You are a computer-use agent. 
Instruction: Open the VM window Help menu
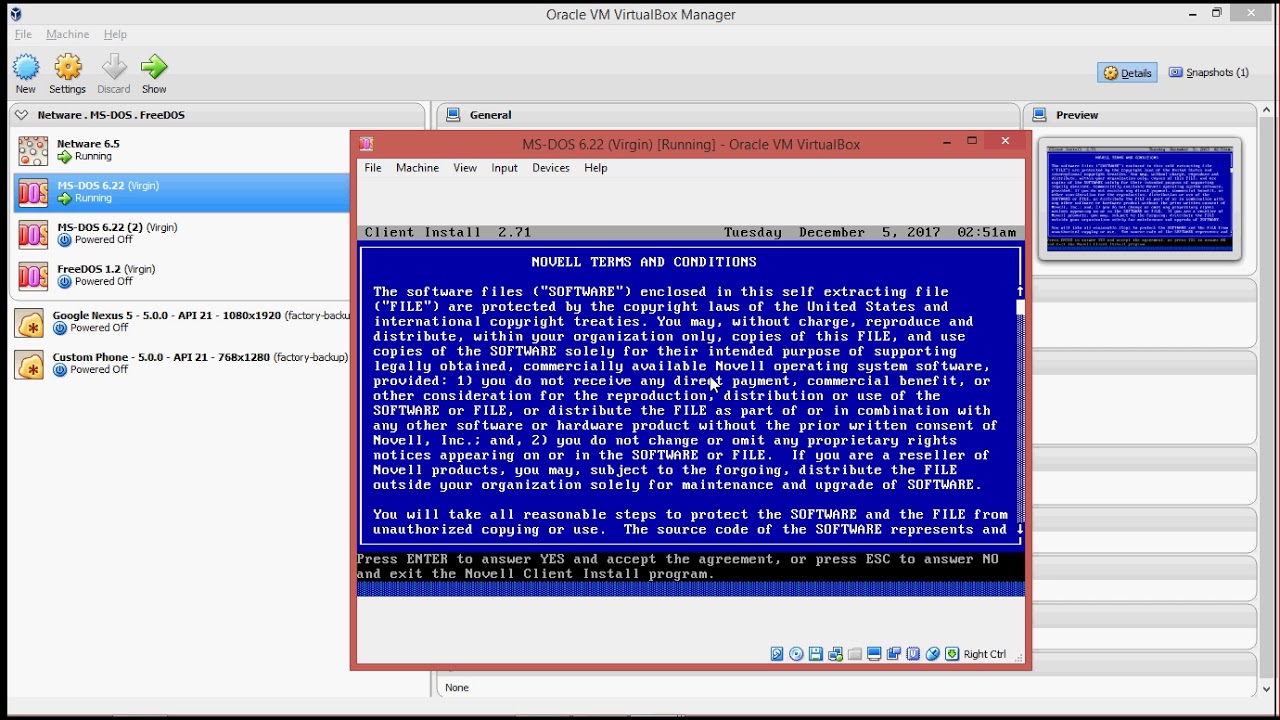point(596,168)
